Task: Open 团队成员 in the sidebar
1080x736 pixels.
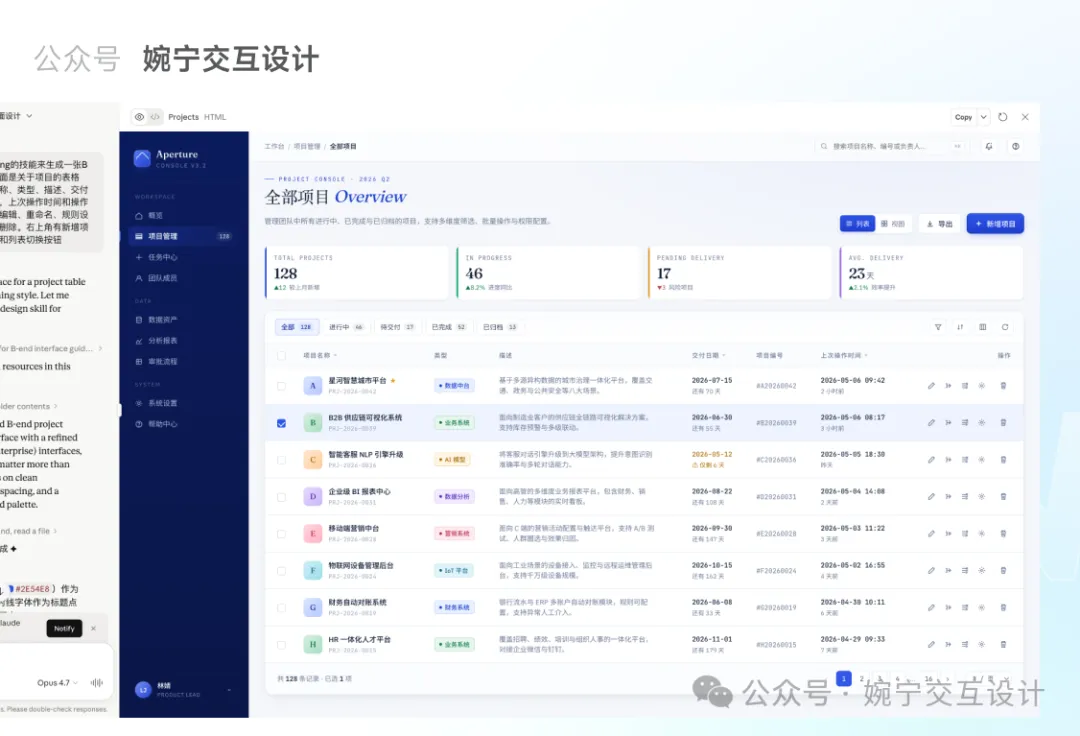Action: [184, 277]
